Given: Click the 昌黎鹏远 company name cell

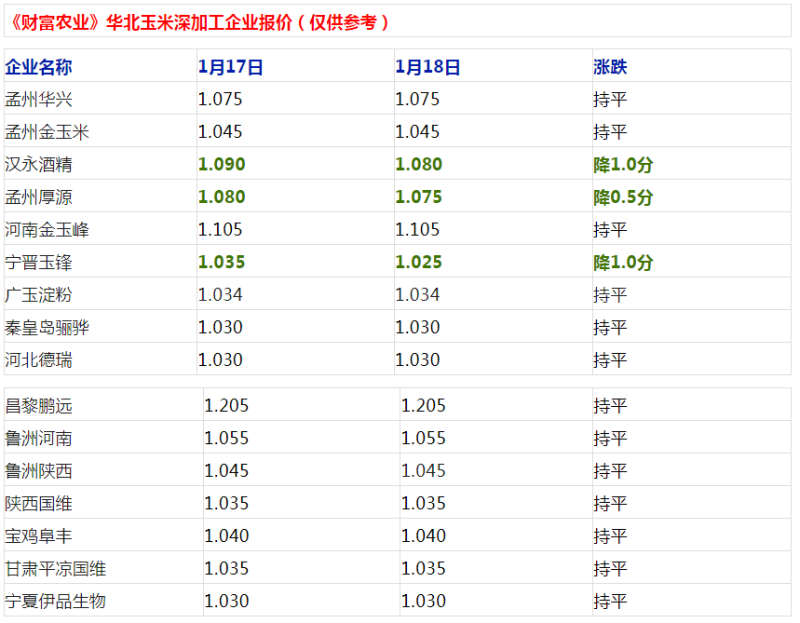Looking at the screenshot, I should [39, 406].
